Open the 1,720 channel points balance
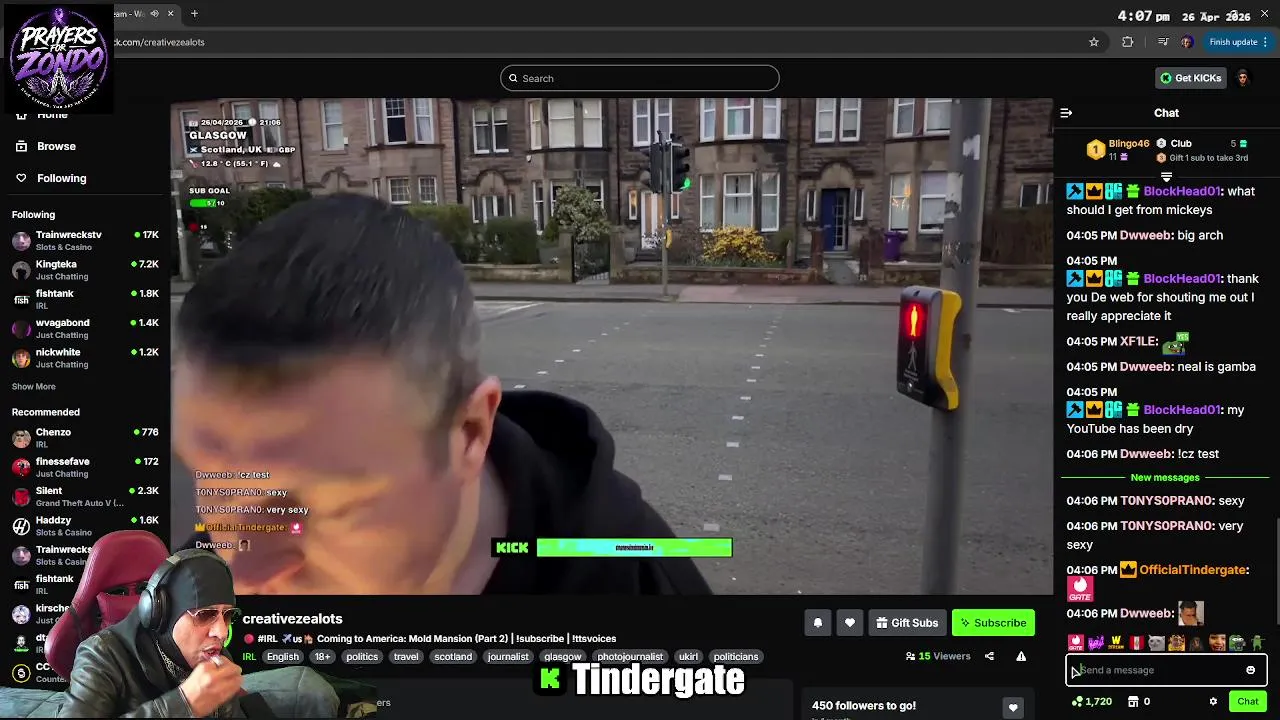 coord(1092,702)
